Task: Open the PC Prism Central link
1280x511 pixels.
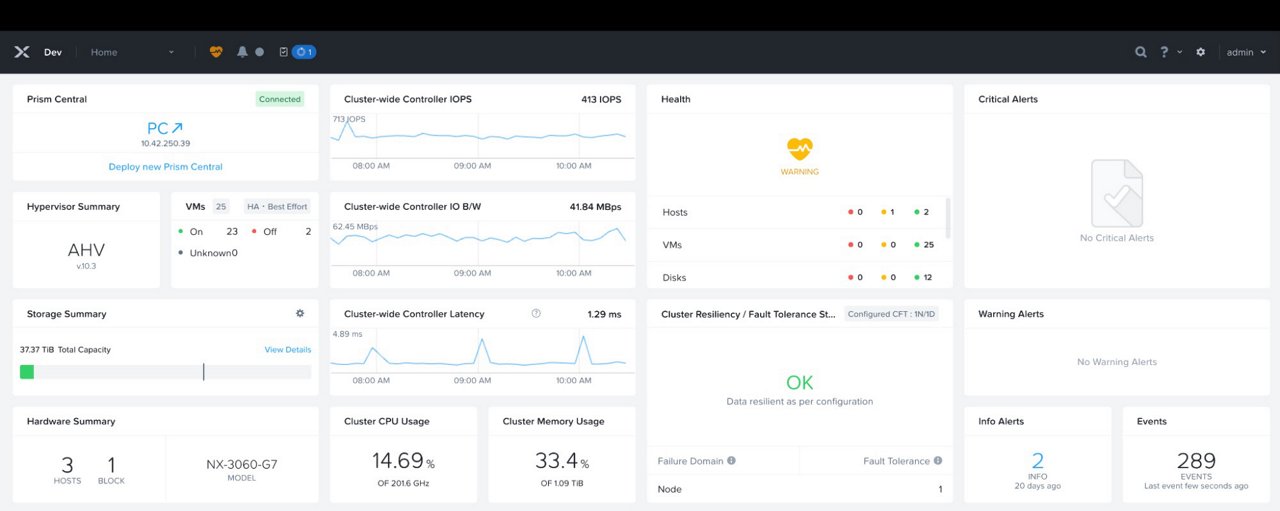Action: point(165,128)
